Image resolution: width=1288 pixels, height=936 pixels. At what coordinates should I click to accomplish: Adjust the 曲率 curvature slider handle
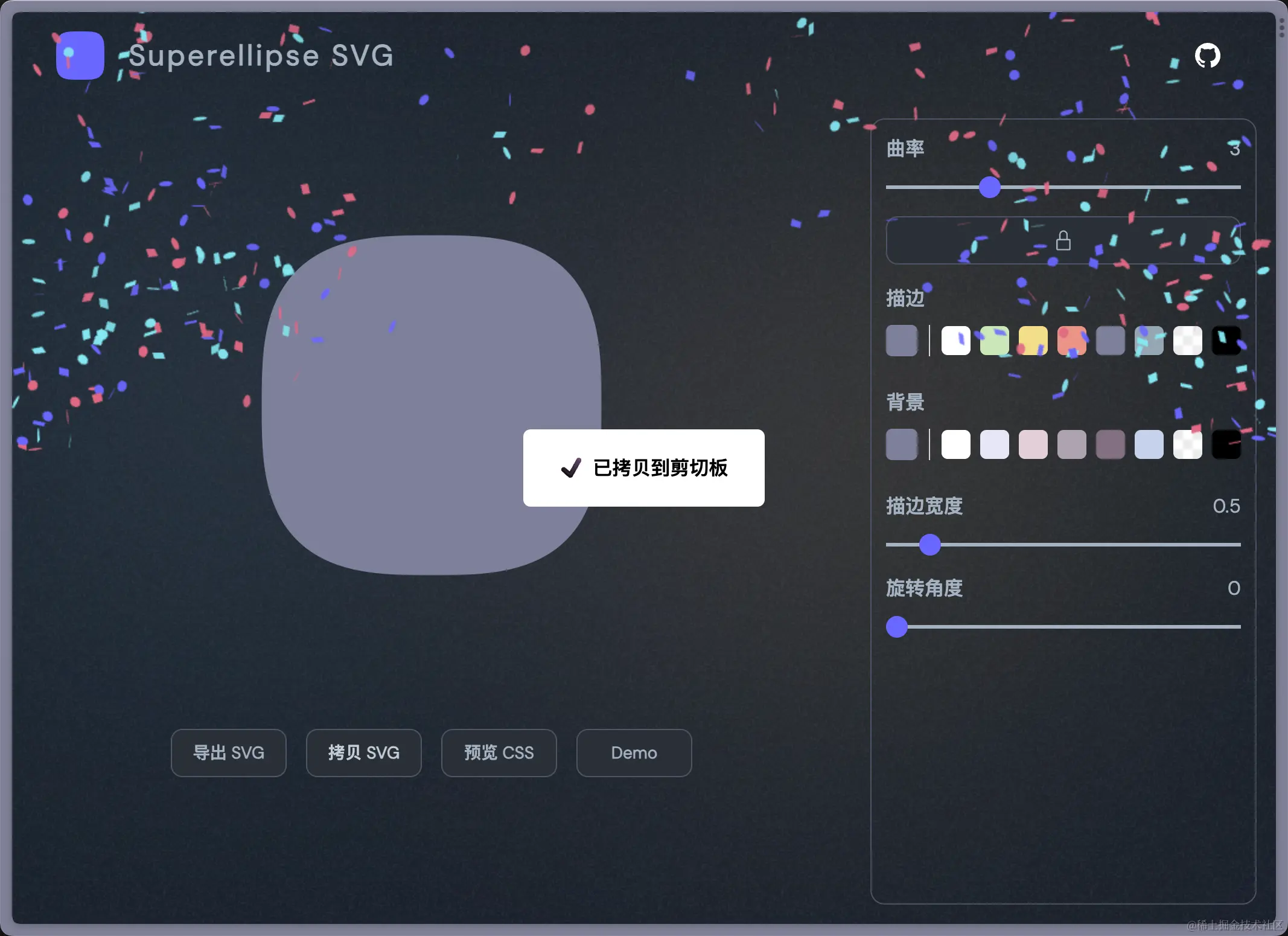click(x=989, y=187)
